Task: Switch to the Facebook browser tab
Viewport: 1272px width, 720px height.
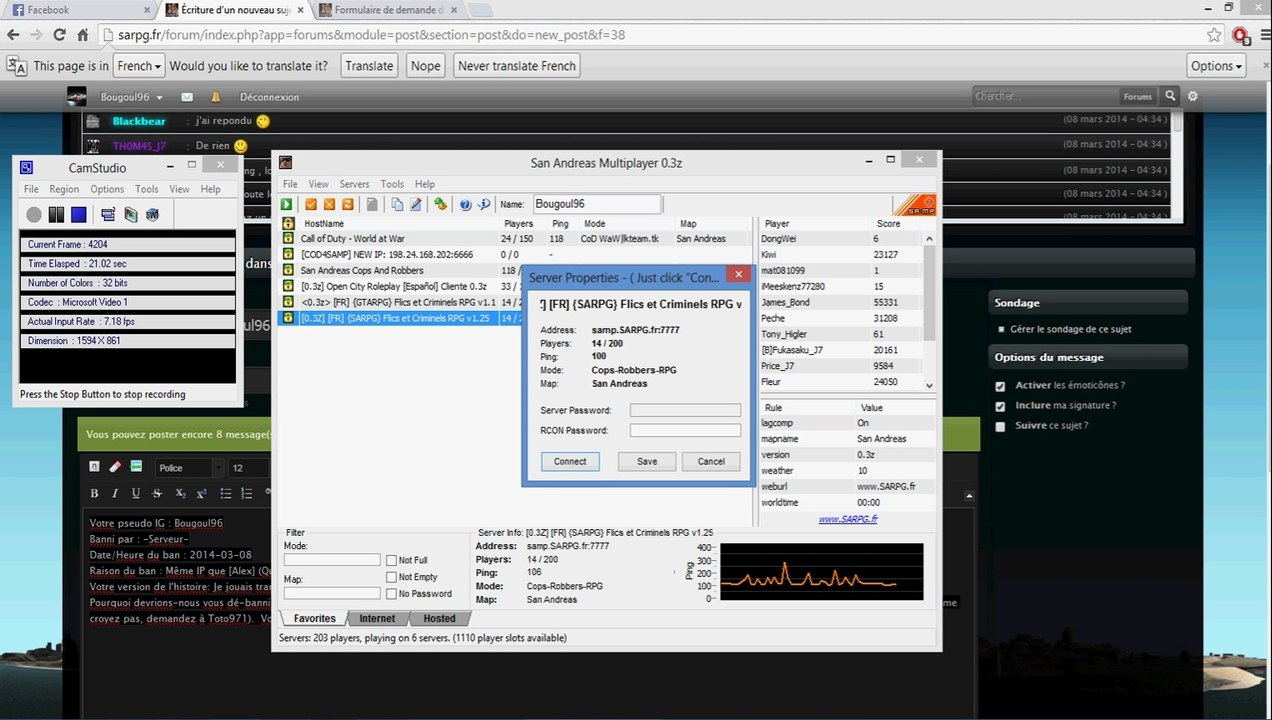Action: tap(78, 10)
